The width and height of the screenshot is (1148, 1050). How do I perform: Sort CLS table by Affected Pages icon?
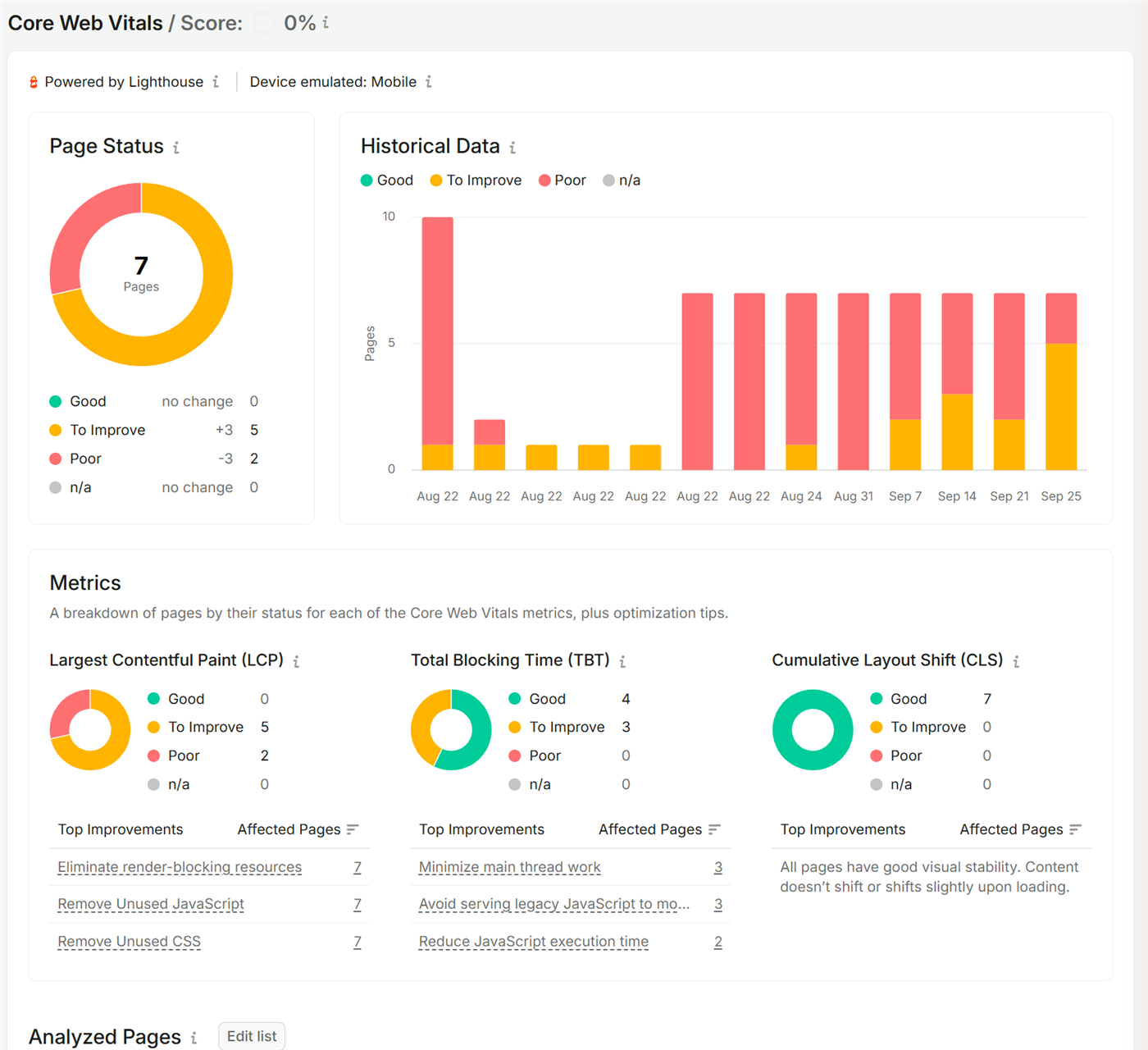point(1075,829)
